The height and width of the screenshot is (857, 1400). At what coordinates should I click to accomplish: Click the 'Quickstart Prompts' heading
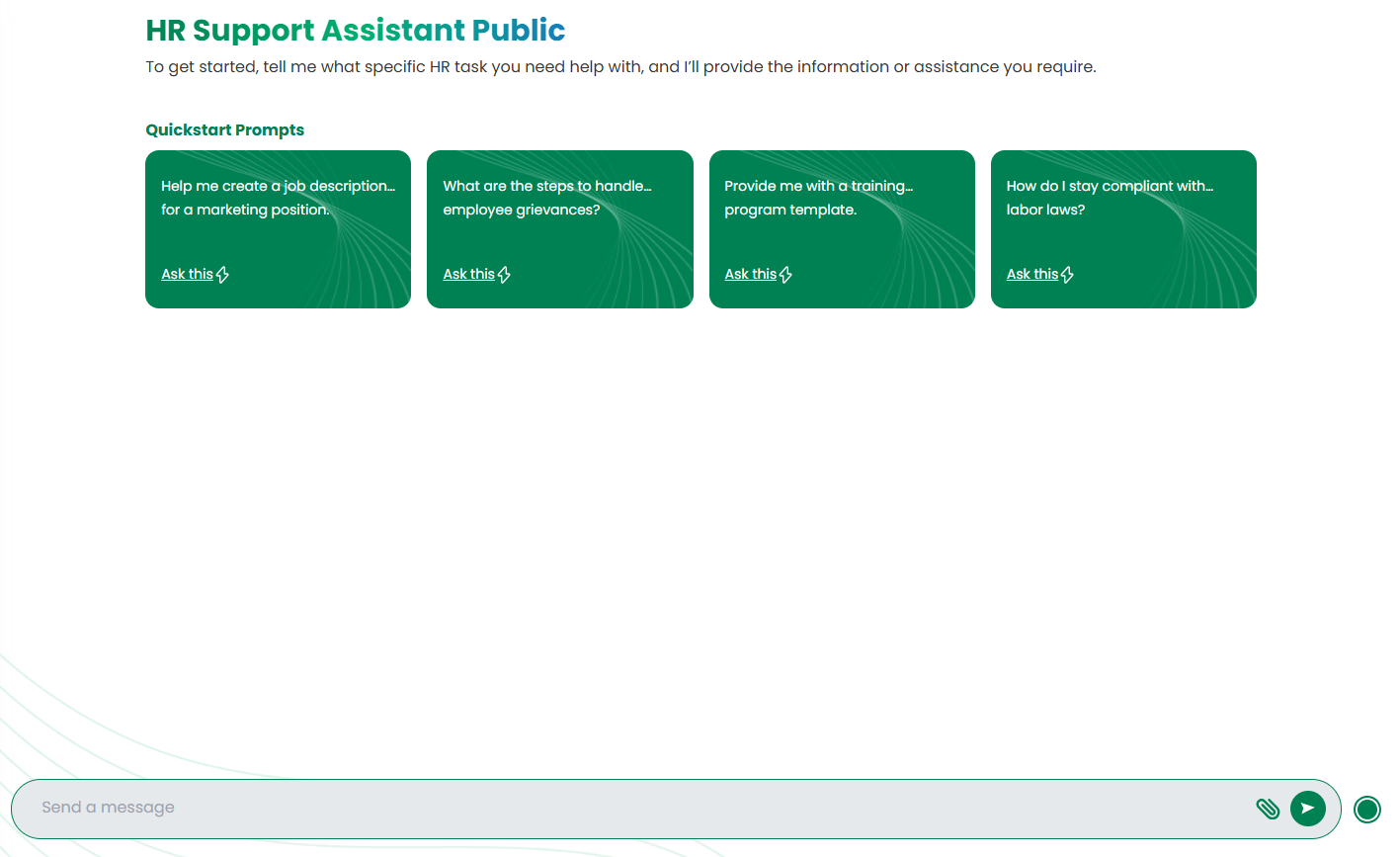click(x=224, y=129)
